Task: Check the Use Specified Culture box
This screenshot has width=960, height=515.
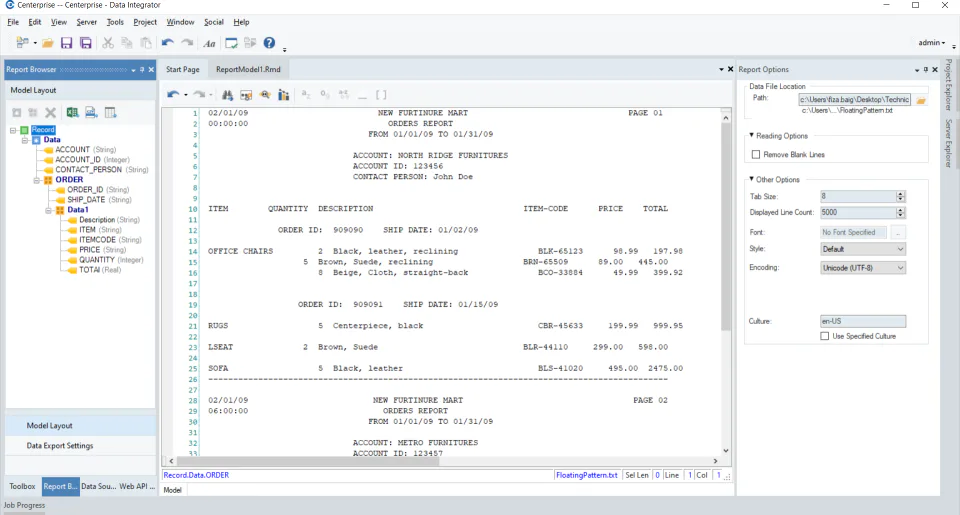Action: (x=825, y=336)
